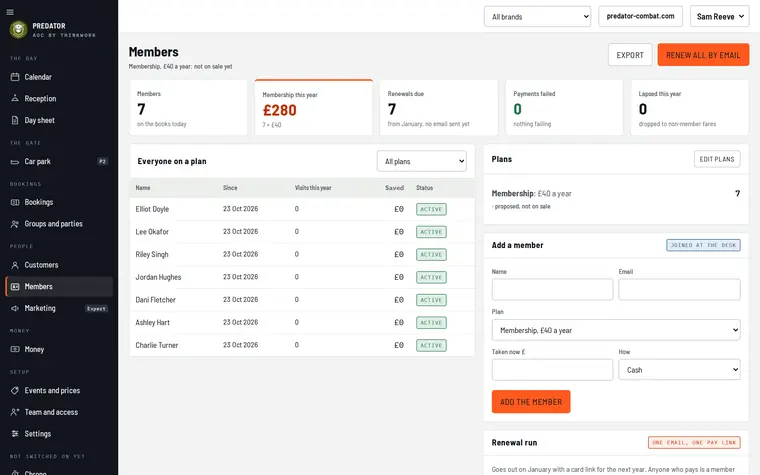Click the Members card icon

coord(15,286)
